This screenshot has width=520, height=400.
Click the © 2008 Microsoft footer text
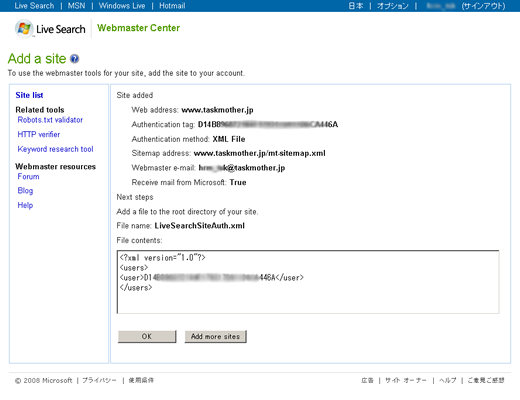click(x=44, y=380)
